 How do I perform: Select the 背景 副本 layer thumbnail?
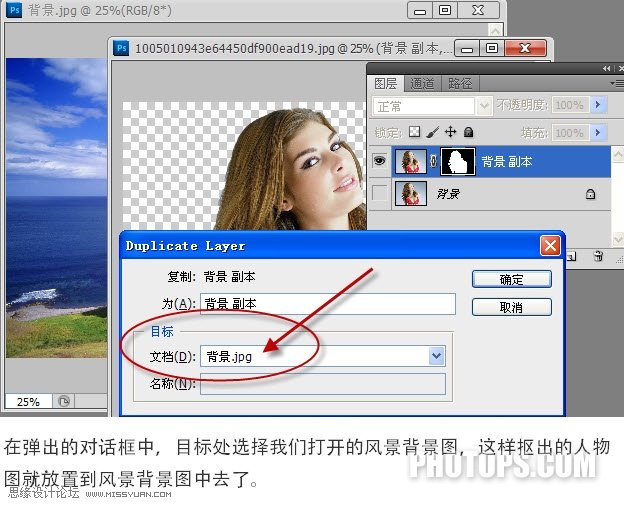click(411, 161)
